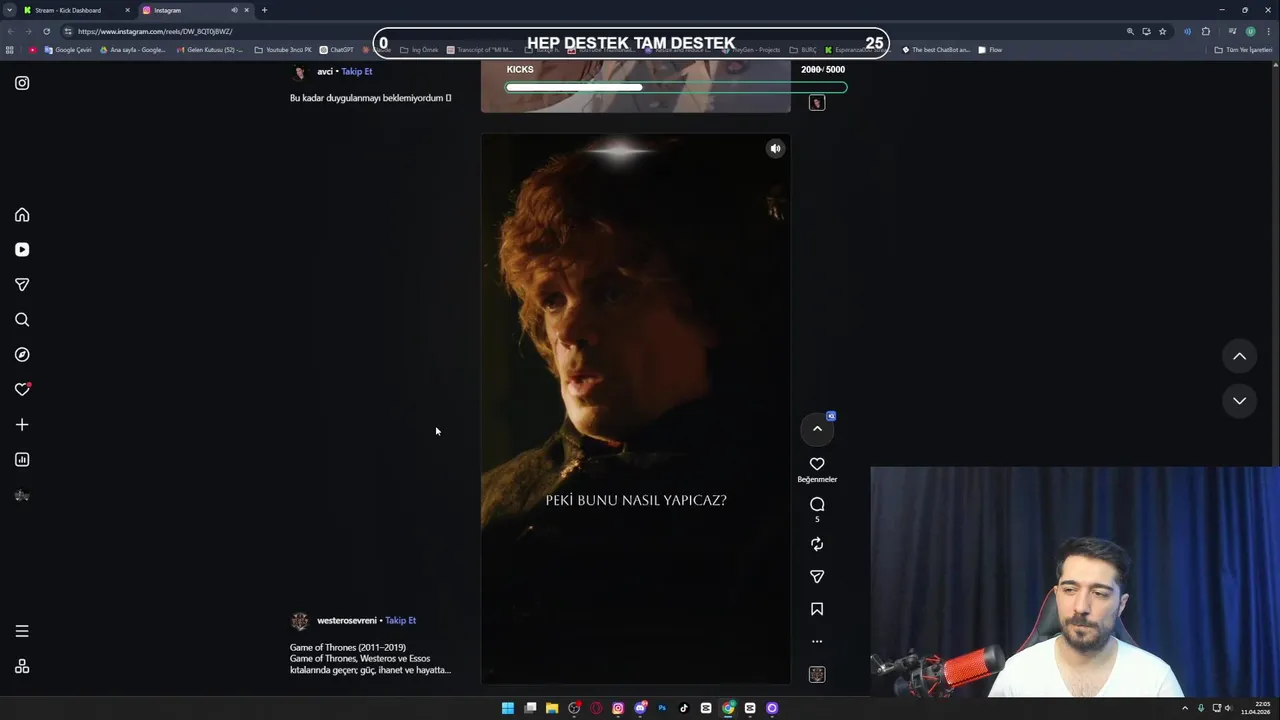Viewport: 1280px width, 720px height.
Task: Open The best ChatBot bookmark
Action: (x=936, y=49)
